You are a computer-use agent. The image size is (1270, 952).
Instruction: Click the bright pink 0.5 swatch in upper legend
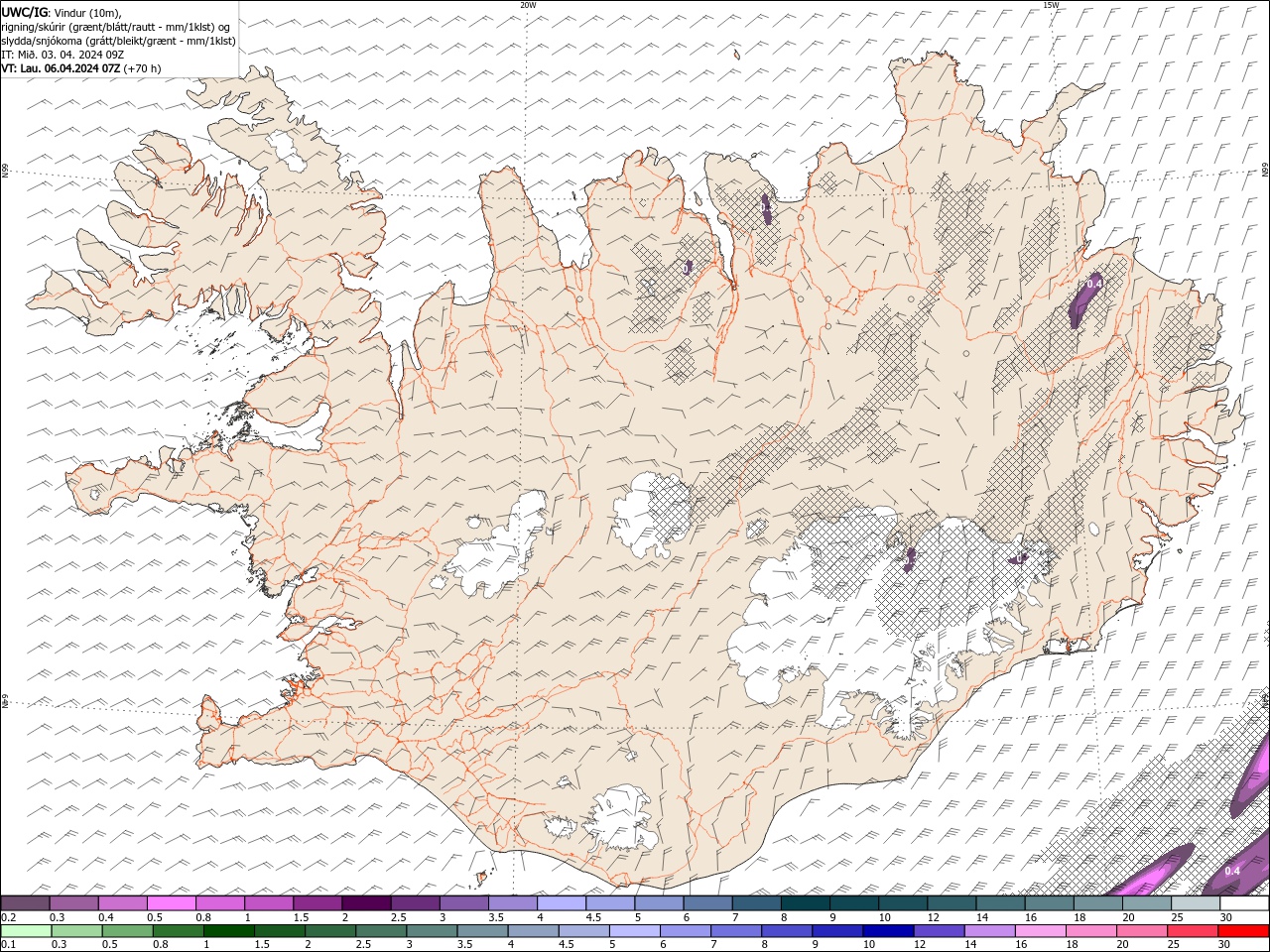[x=172, y=903]
